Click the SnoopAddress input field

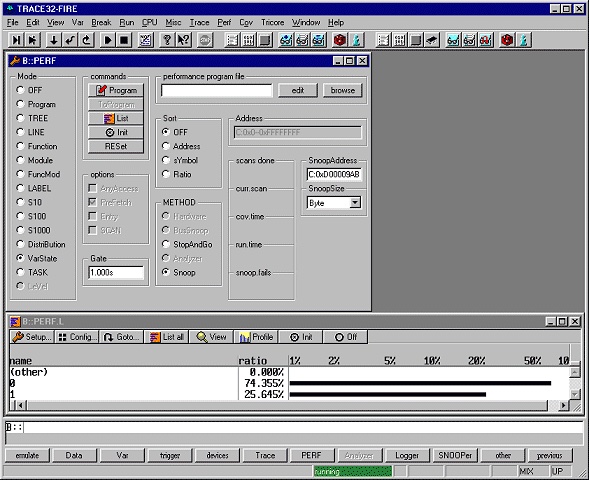click(334, 174)
